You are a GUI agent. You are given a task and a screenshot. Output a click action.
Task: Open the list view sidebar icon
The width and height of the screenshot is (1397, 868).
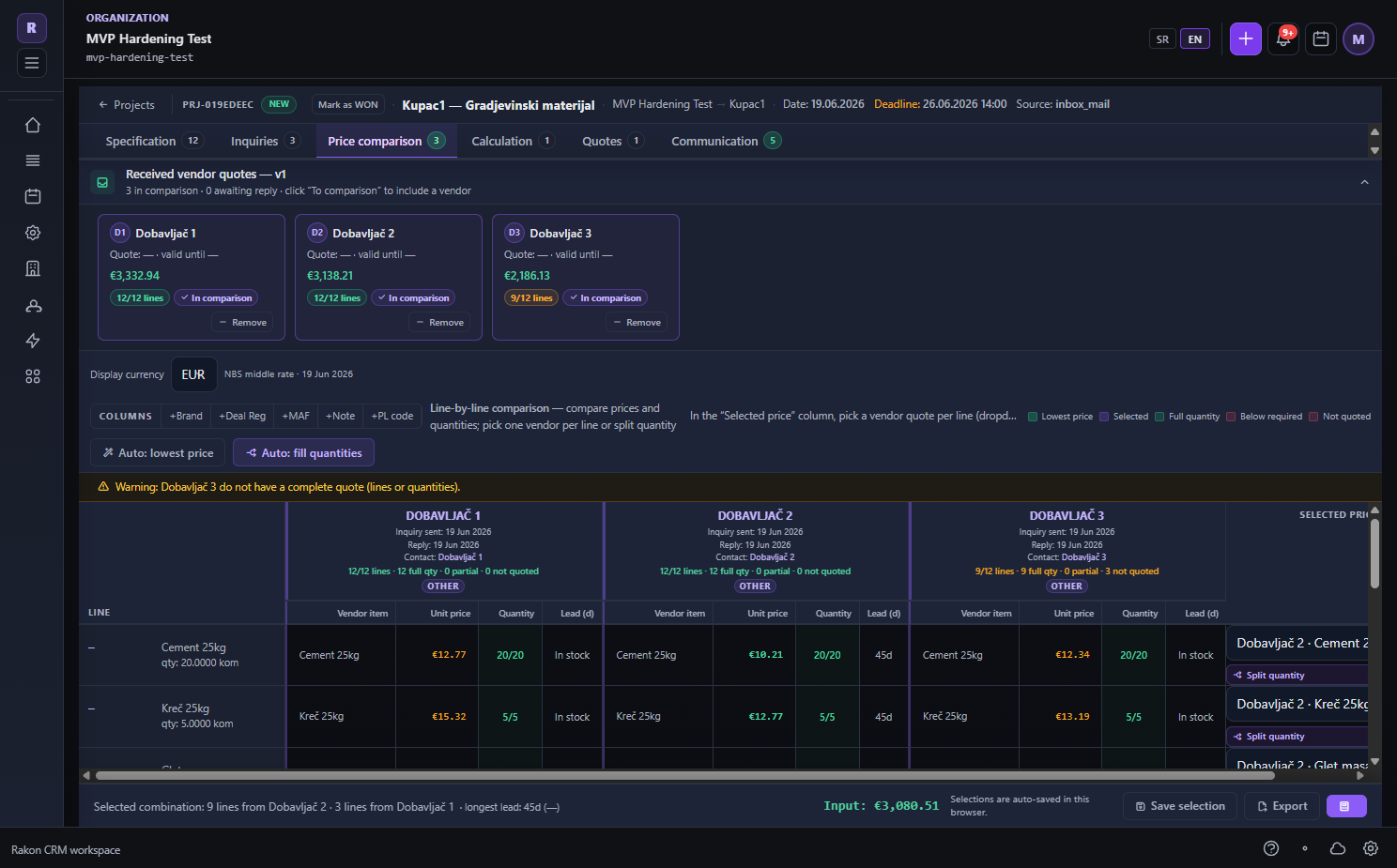pyautogui.click(x=33, y=160)
